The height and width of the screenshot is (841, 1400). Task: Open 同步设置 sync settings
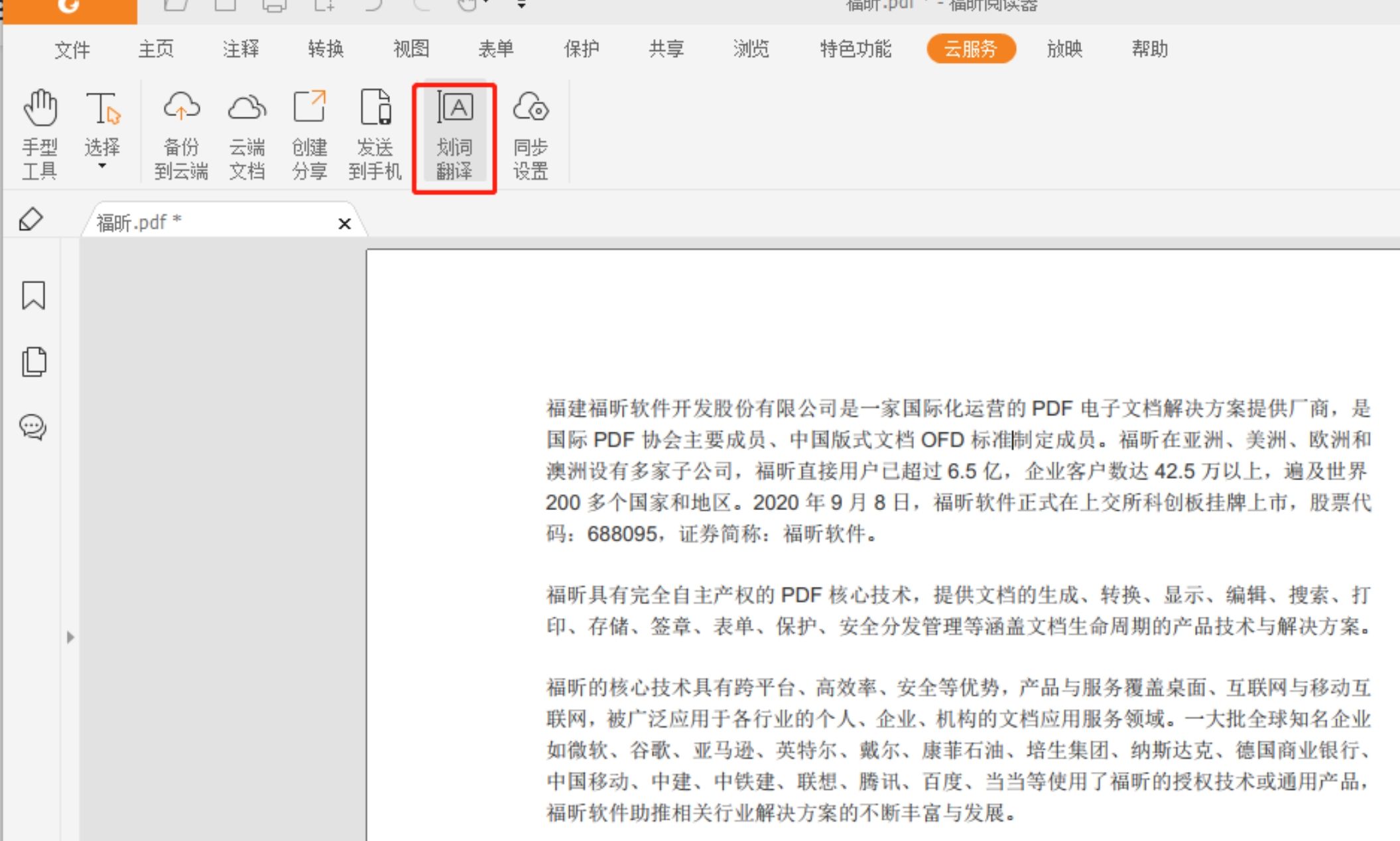click(531, 133)
